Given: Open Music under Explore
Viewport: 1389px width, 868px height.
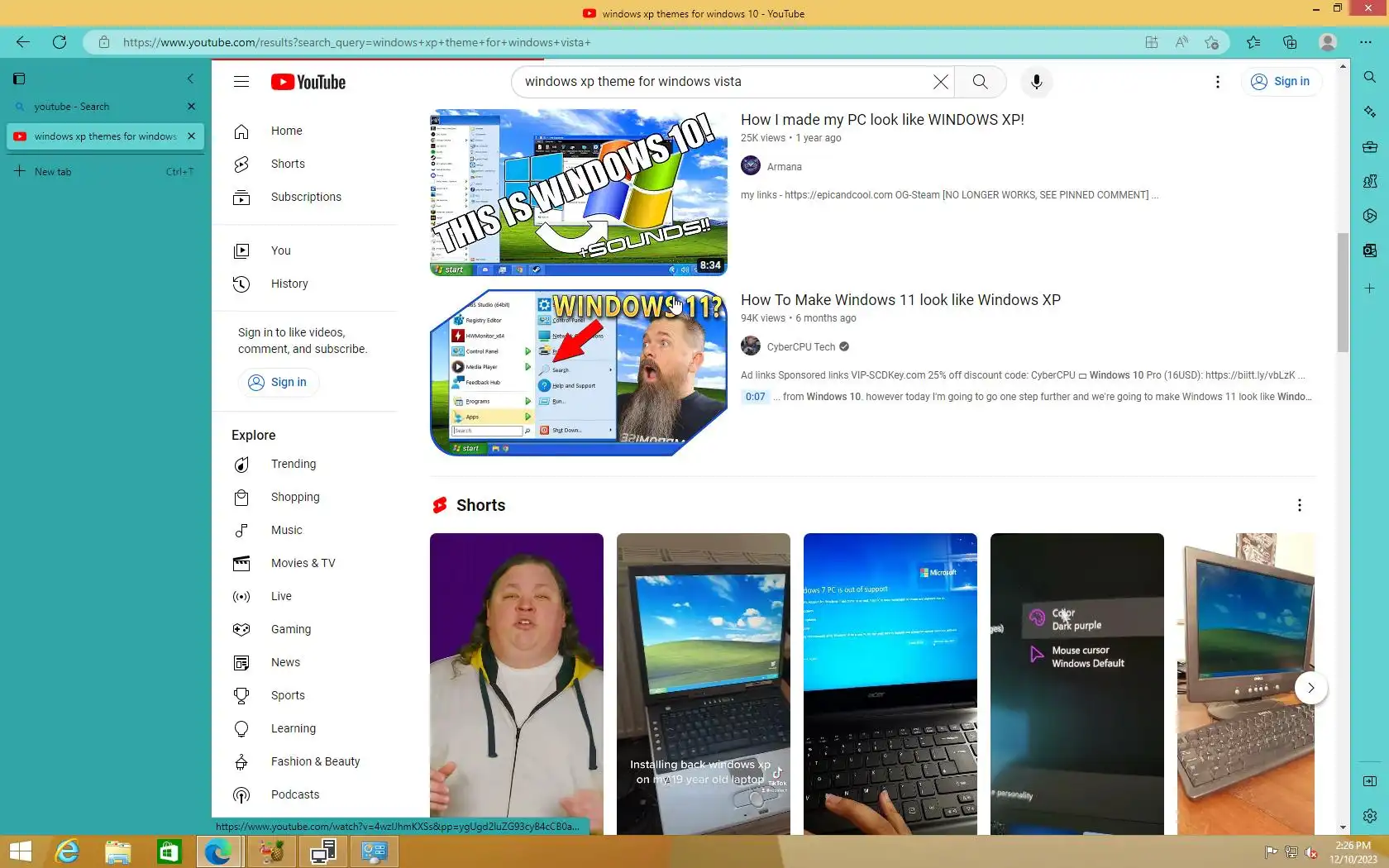Looking at the screenshot, I should (x=304, y=530).
